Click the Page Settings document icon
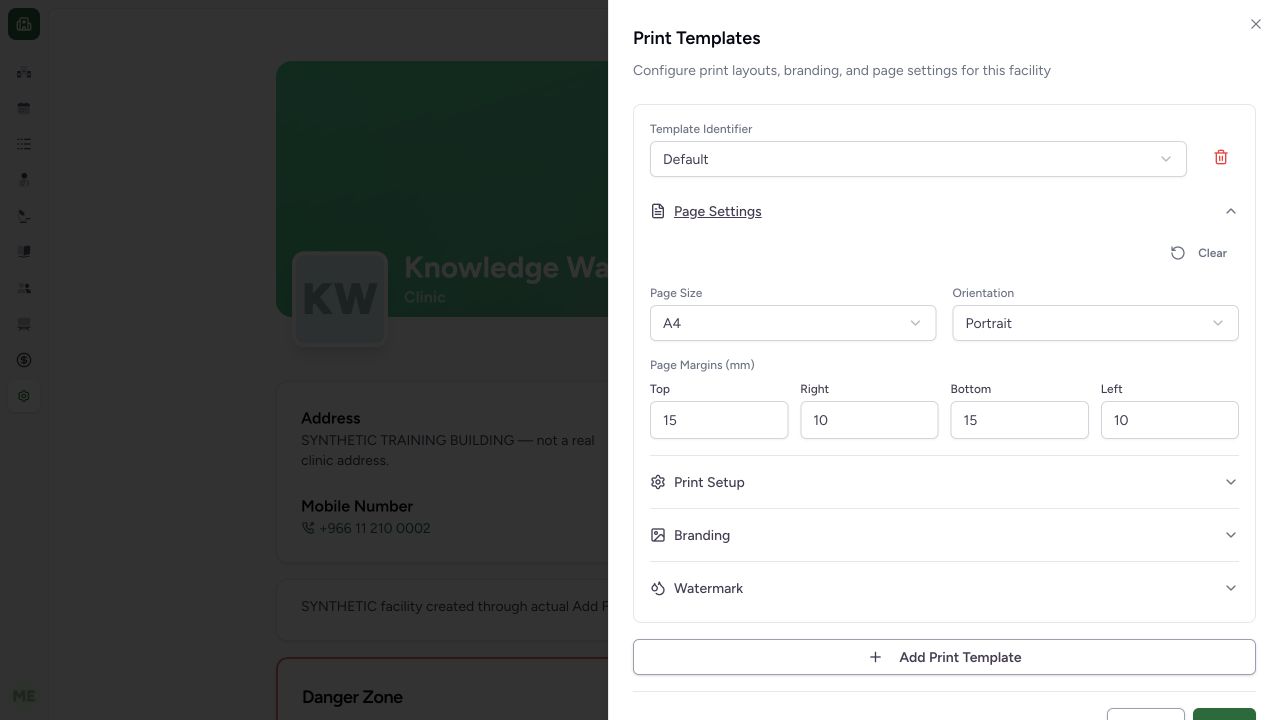 (x=658, y=211)
